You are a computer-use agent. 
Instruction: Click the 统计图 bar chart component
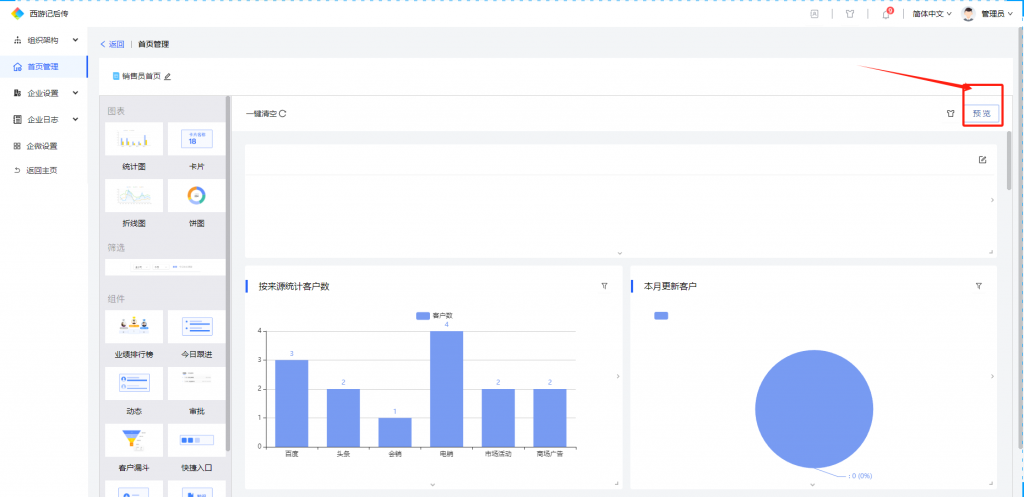click(x=134, y=138)
